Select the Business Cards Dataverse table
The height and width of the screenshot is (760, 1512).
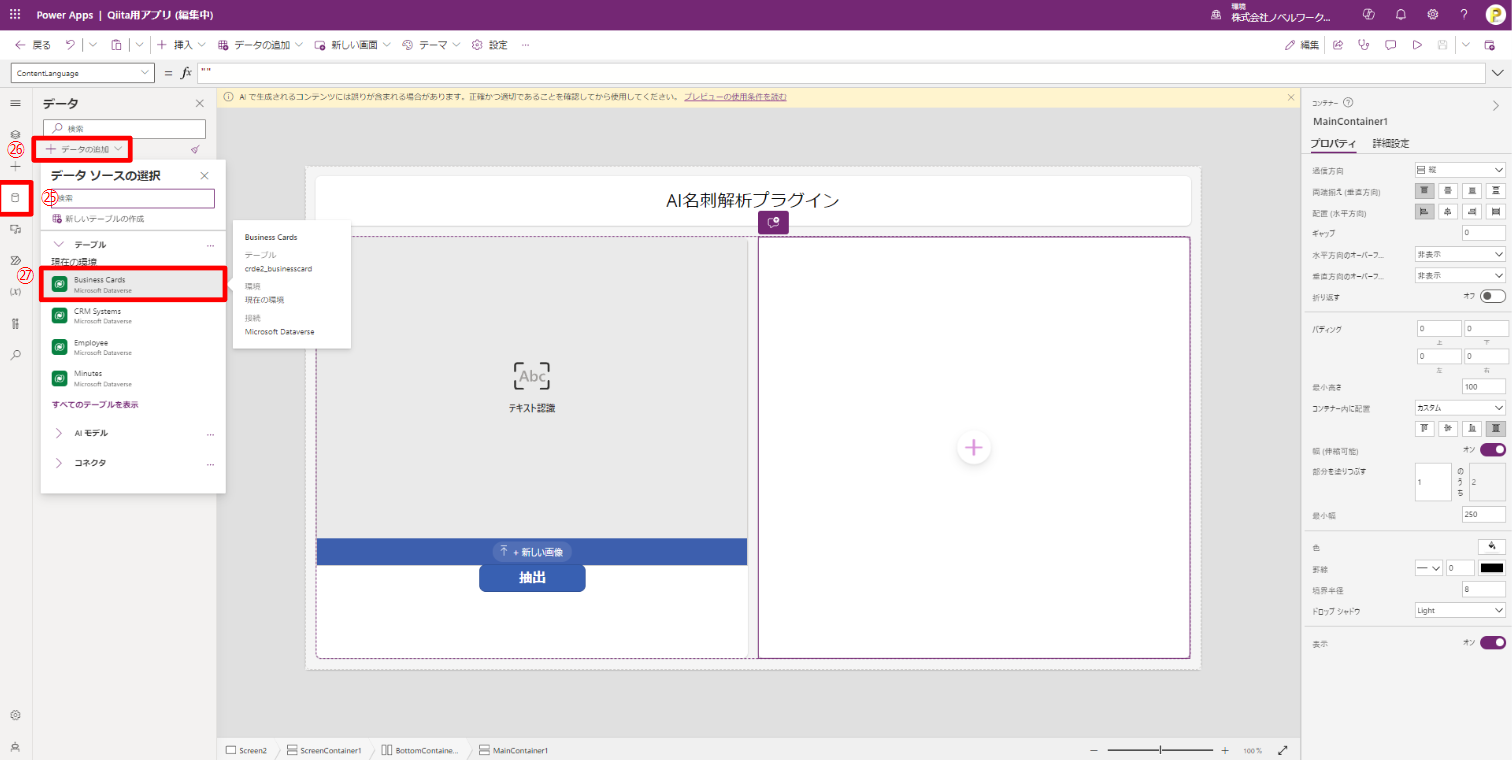pyautogui.click(x=132, y=285)
